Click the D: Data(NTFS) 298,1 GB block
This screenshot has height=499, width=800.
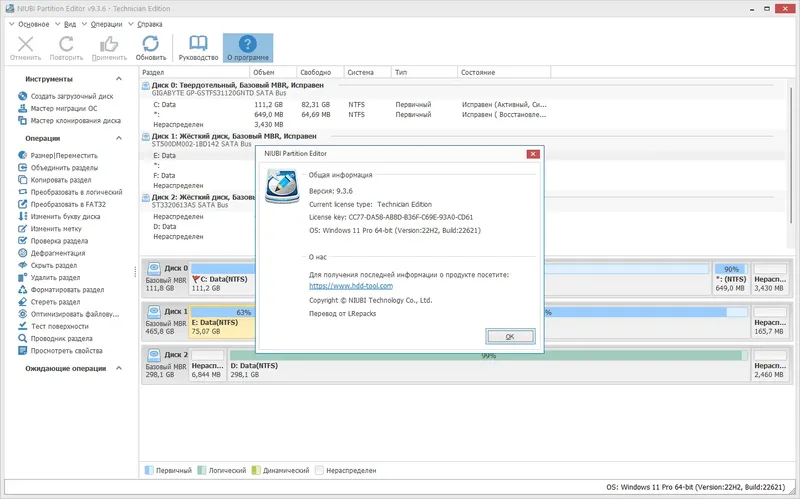[x=489, y=365]
